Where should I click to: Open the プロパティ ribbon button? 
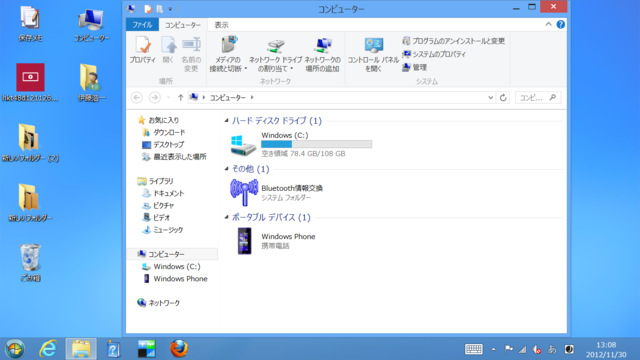tap(143, 49)
